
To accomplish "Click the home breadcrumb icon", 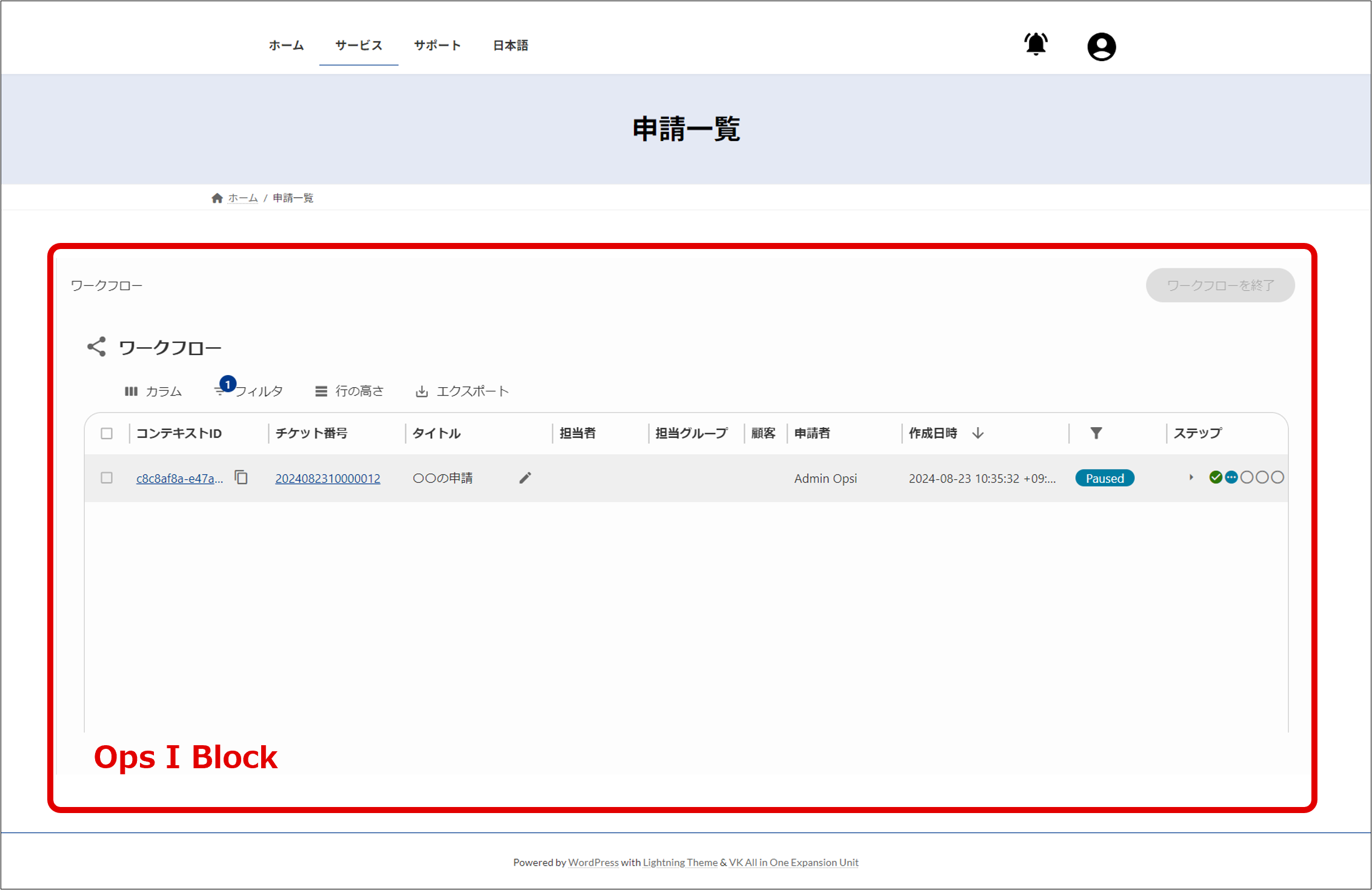I will click(x=217, y=198).
